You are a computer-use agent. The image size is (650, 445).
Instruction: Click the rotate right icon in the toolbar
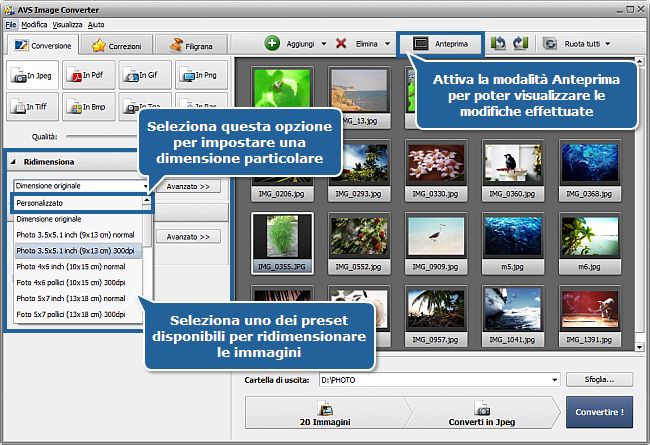pyautogui.click(x=520, y=44)
